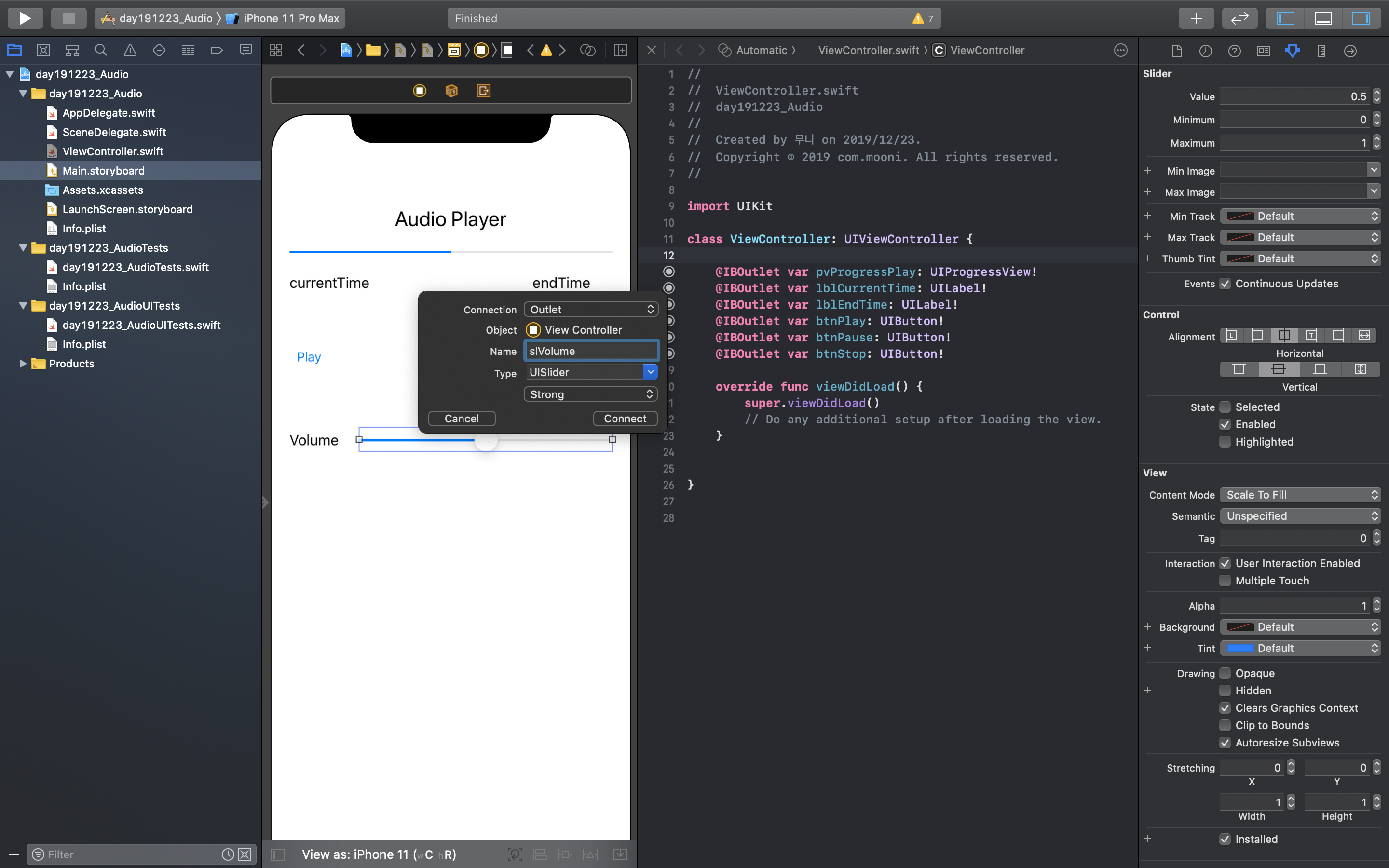Check the Clip to Bounds option
Image resolution: width=1389 pixels, height=868 pixels.
click(x=1225, y=725)
